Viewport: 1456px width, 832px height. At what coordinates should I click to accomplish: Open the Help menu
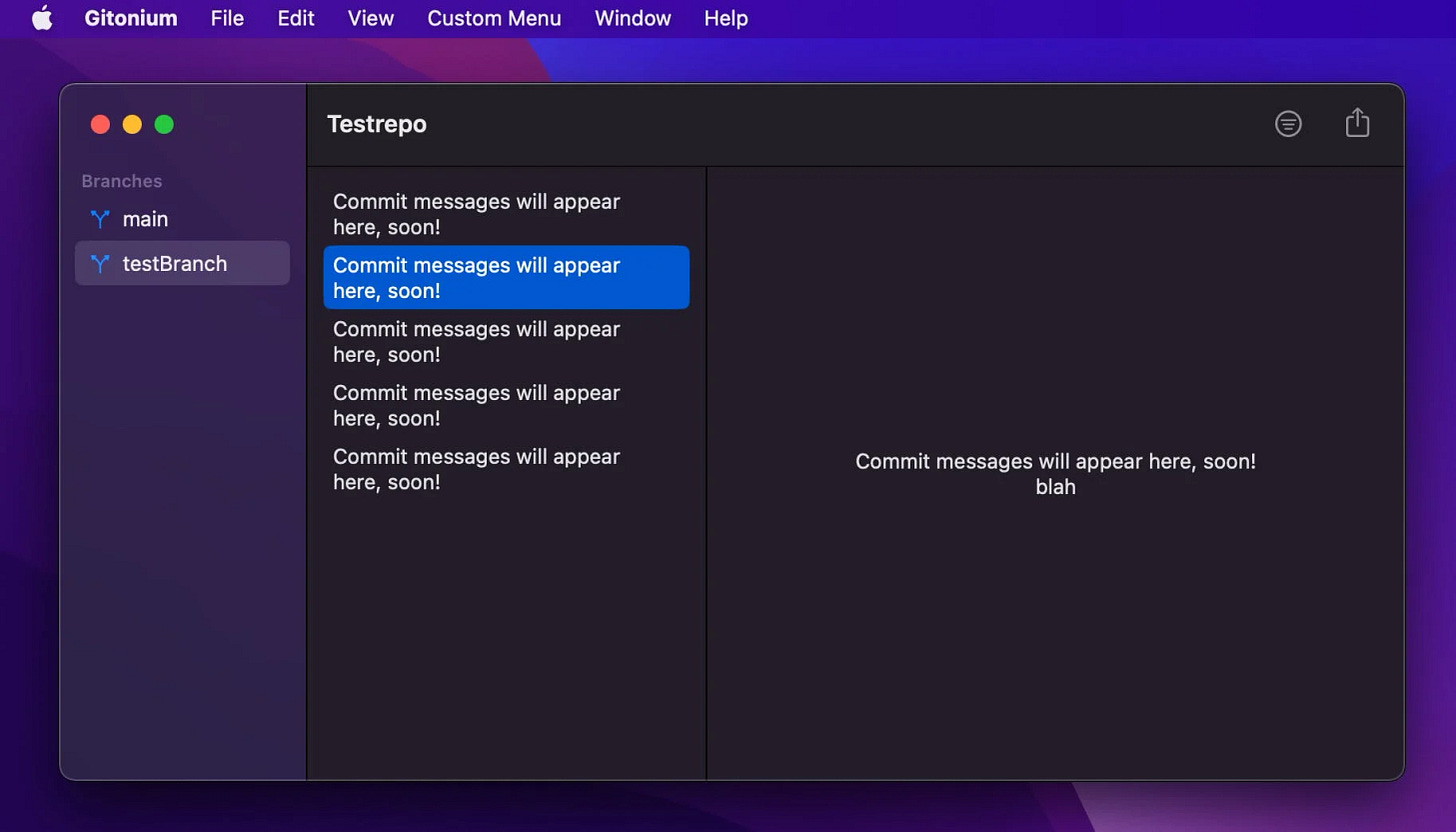726,18
